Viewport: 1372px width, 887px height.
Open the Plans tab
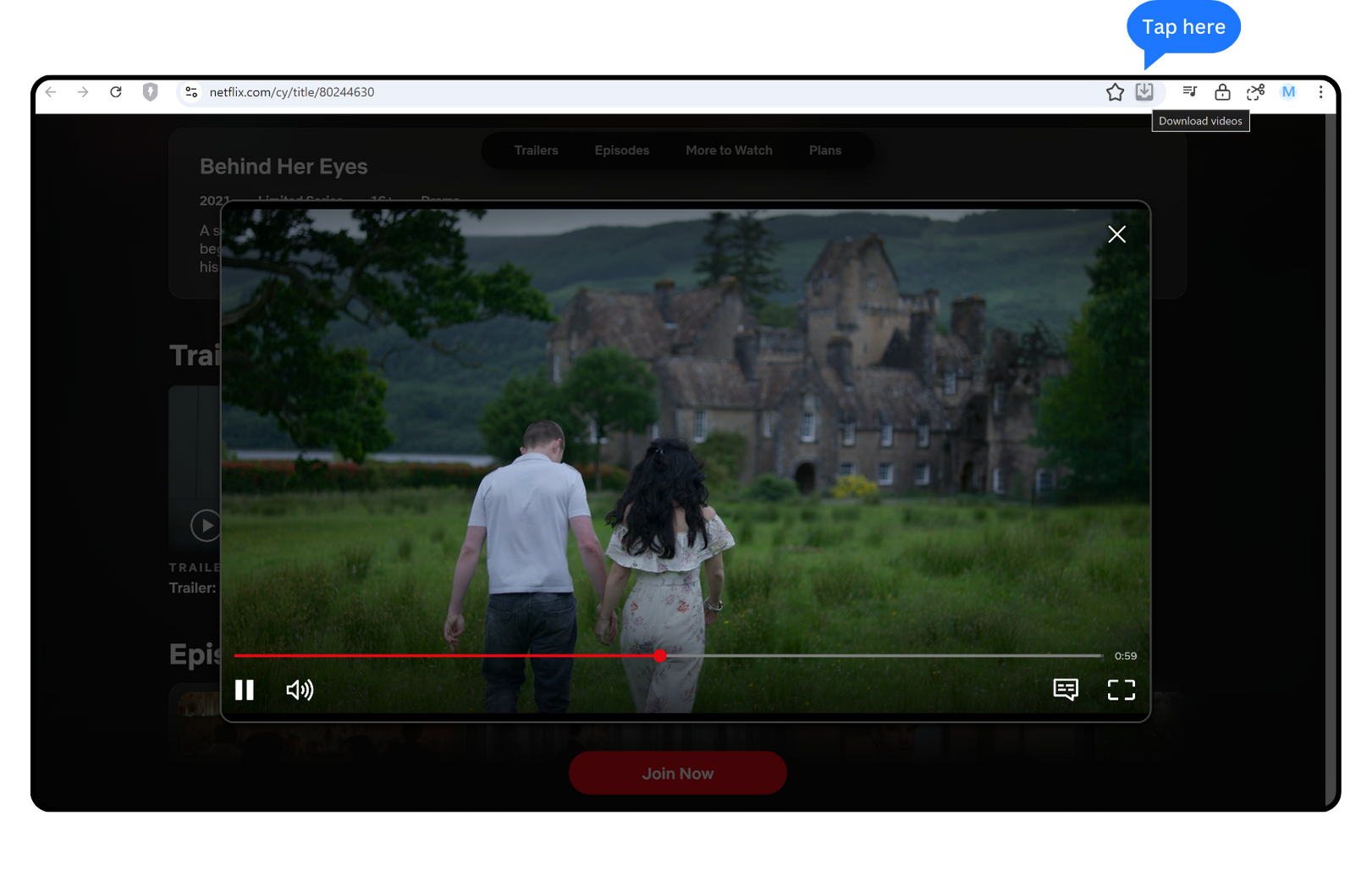pos(825,151)
